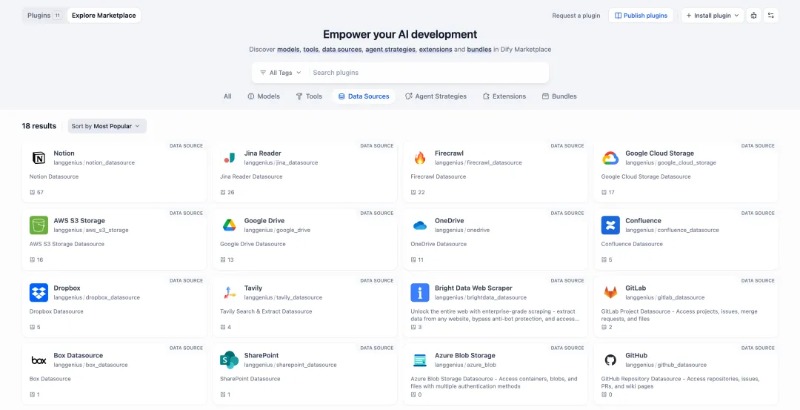Open the Sort by Most Popular dropdown

(107, 126)
